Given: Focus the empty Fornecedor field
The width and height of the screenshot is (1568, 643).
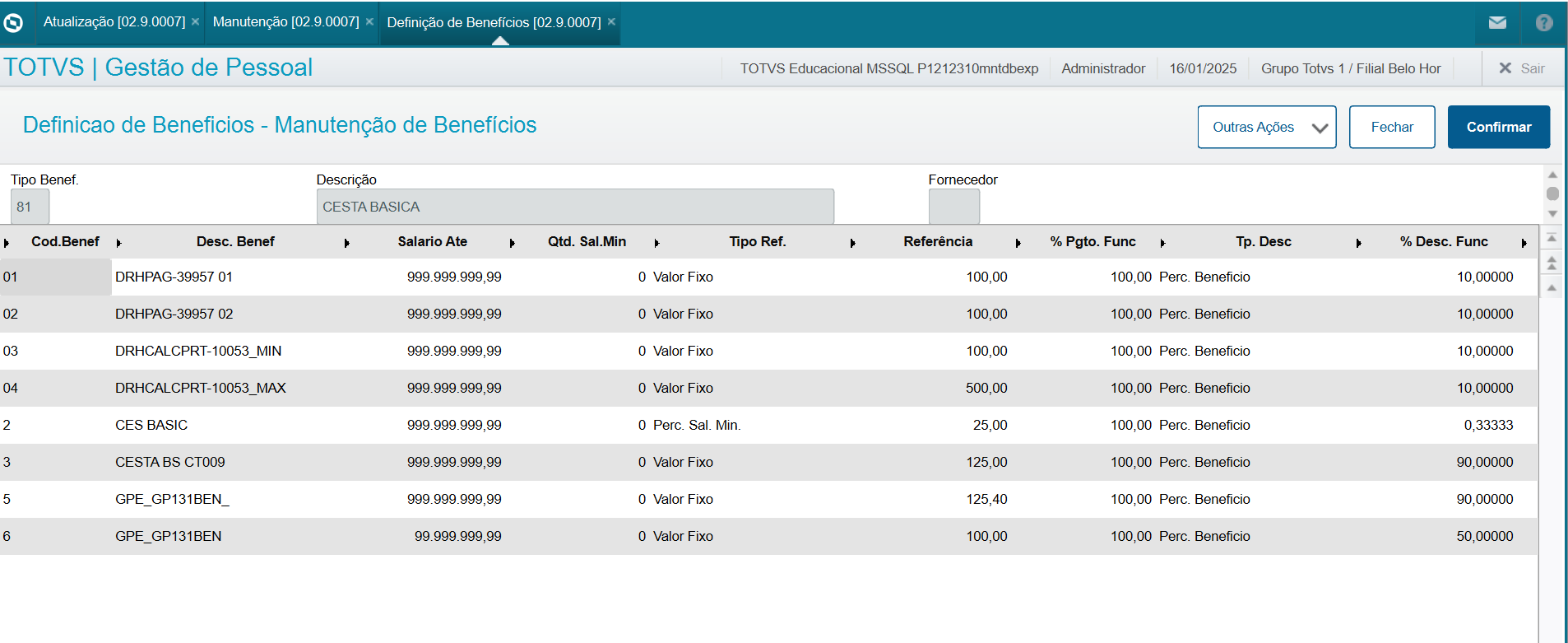Looking at the screenshot, I should (954, 207).
